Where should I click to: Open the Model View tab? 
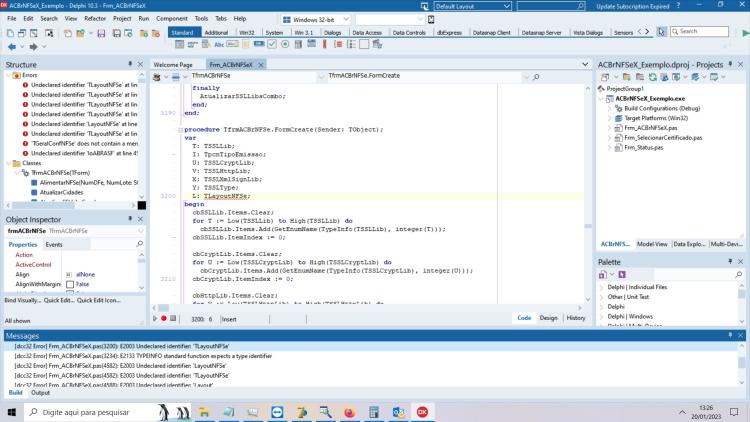[x=652, y=244]
